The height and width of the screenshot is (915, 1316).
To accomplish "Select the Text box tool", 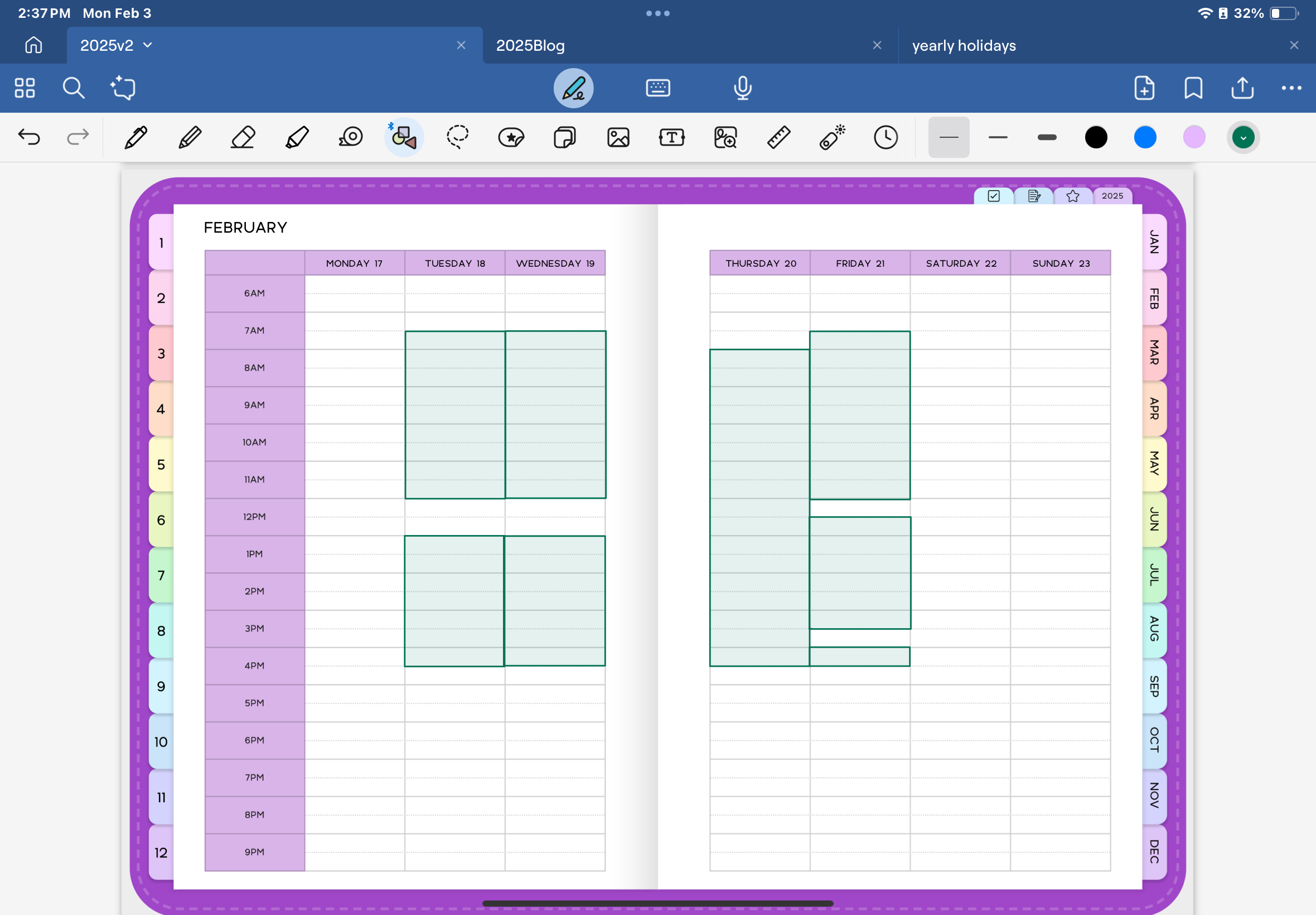I will click(x=671, y=138).
